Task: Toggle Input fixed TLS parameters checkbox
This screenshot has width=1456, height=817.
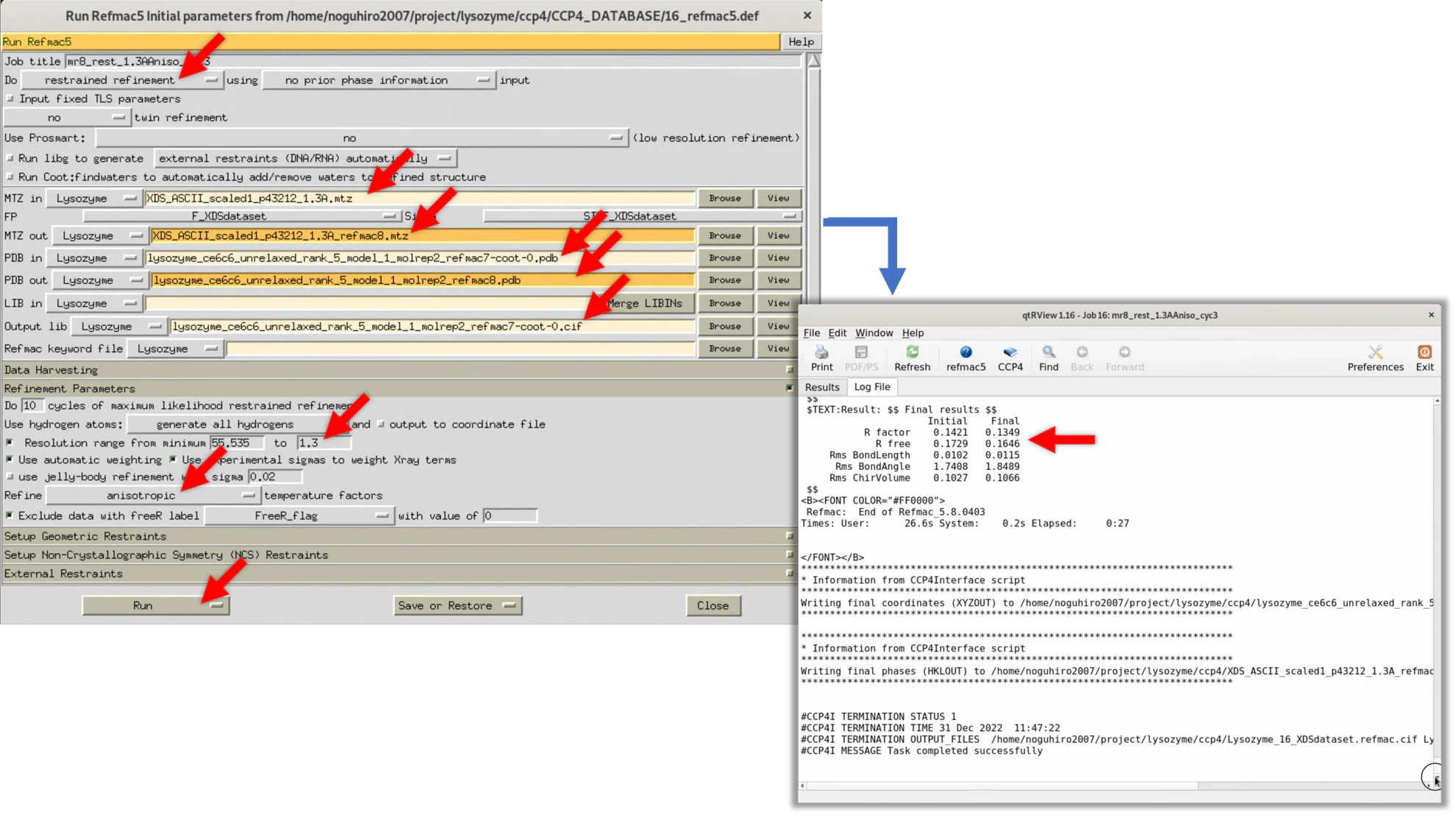Action: tap(10, 99)
